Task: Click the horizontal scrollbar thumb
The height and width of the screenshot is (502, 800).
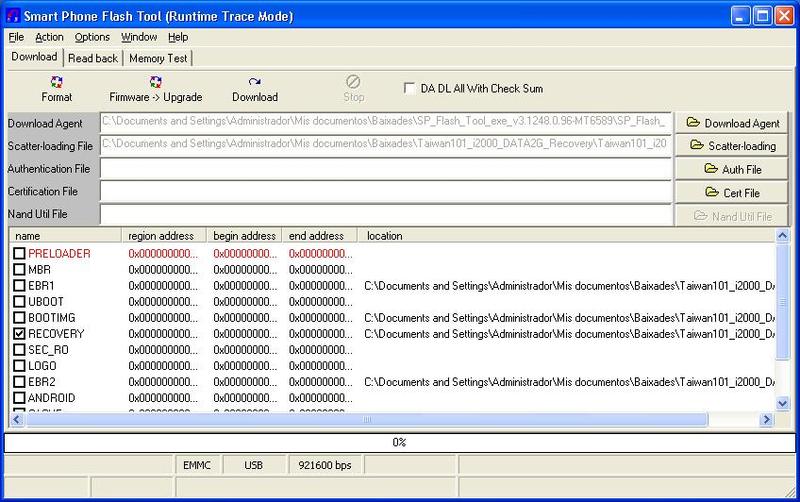Action: tap(366, 419)
